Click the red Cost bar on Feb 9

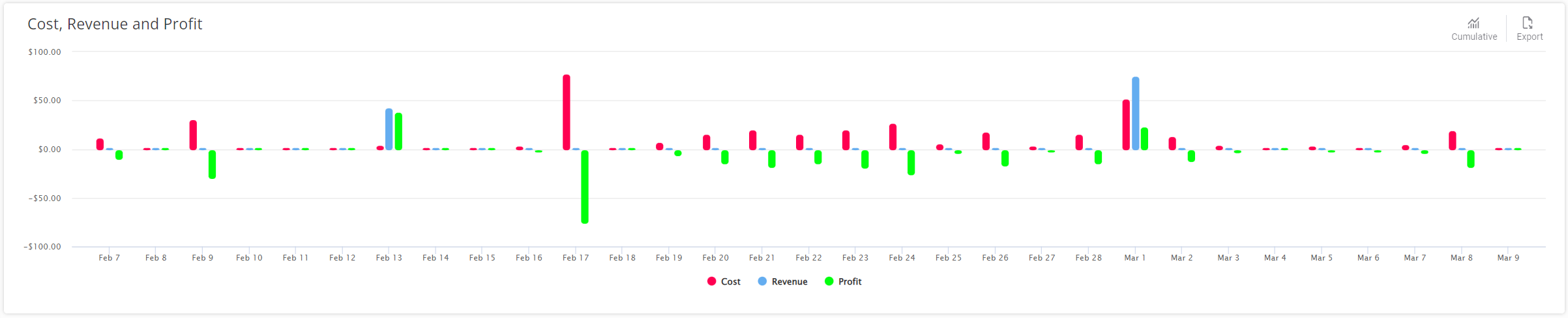coord(193,135)
